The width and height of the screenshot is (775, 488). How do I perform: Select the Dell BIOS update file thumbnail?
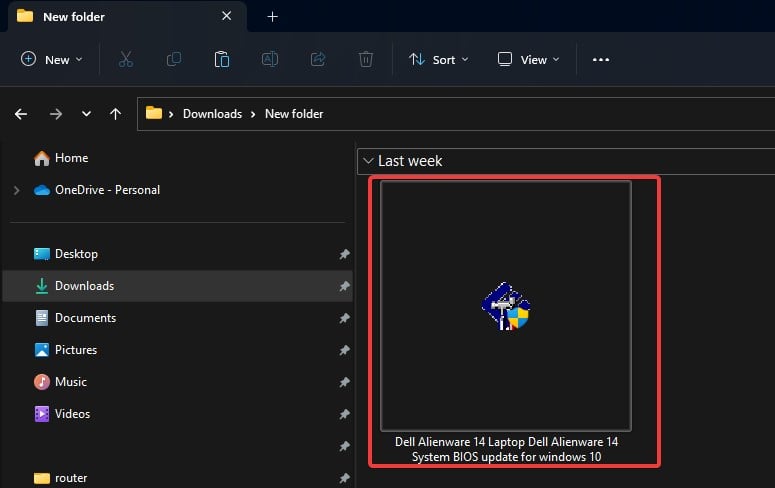pyautogui.click(x=506, y=306)
